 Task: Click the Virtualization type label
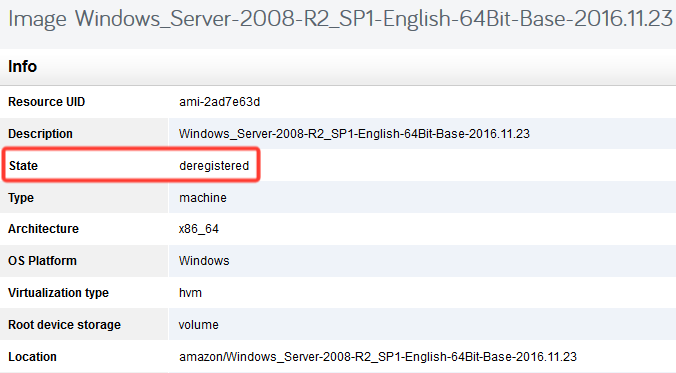58,292
